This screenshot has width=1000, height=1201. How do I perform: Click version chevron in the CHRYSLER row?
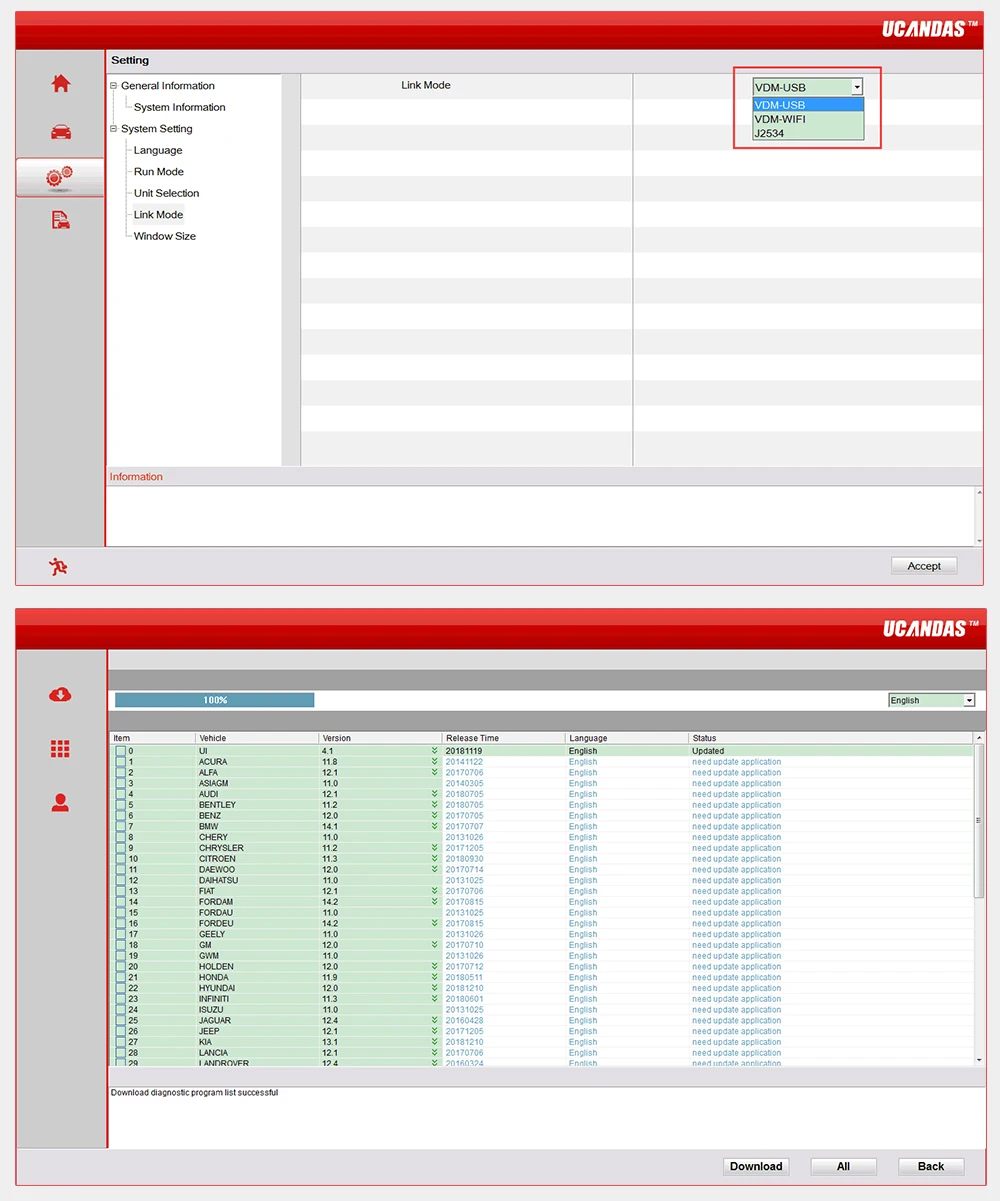(435, 848)
